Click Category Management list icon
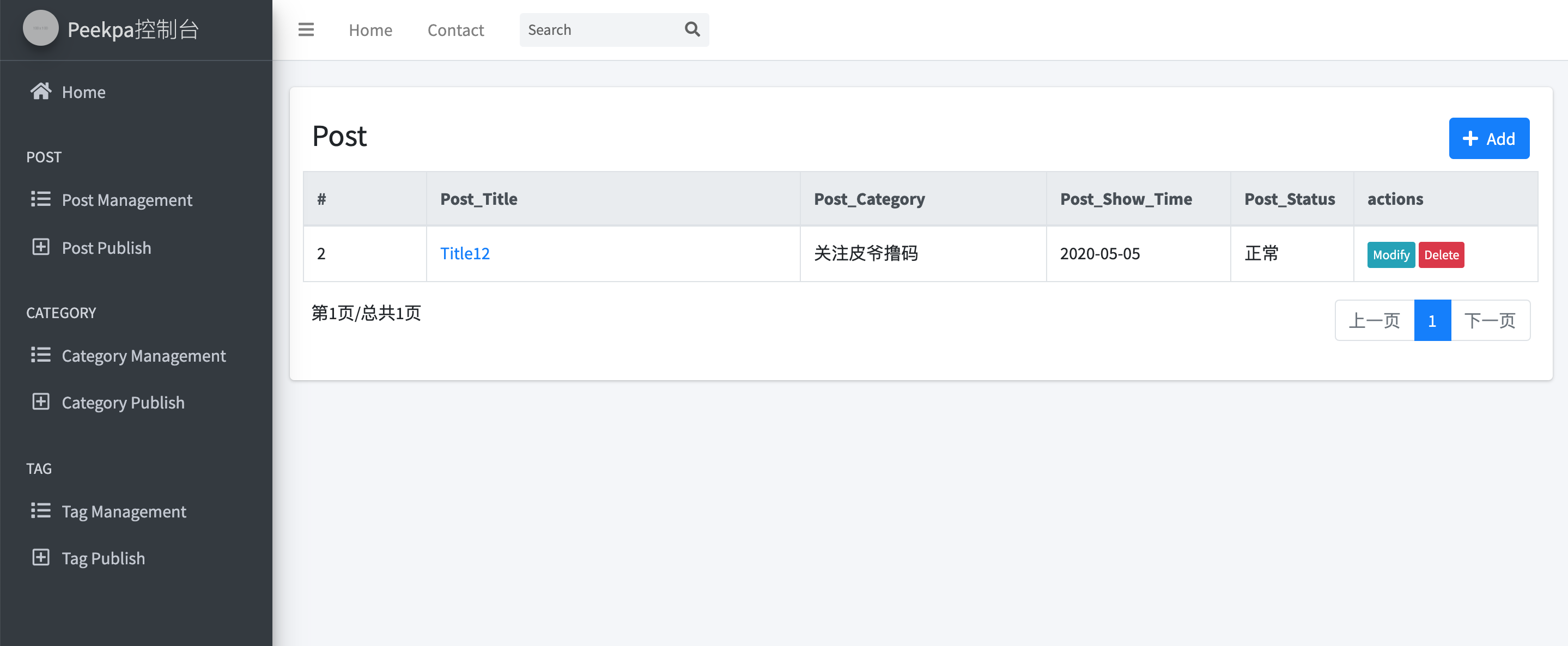Image resolution: width=1568 pixels, height=646 pixels. pos(41,355)
